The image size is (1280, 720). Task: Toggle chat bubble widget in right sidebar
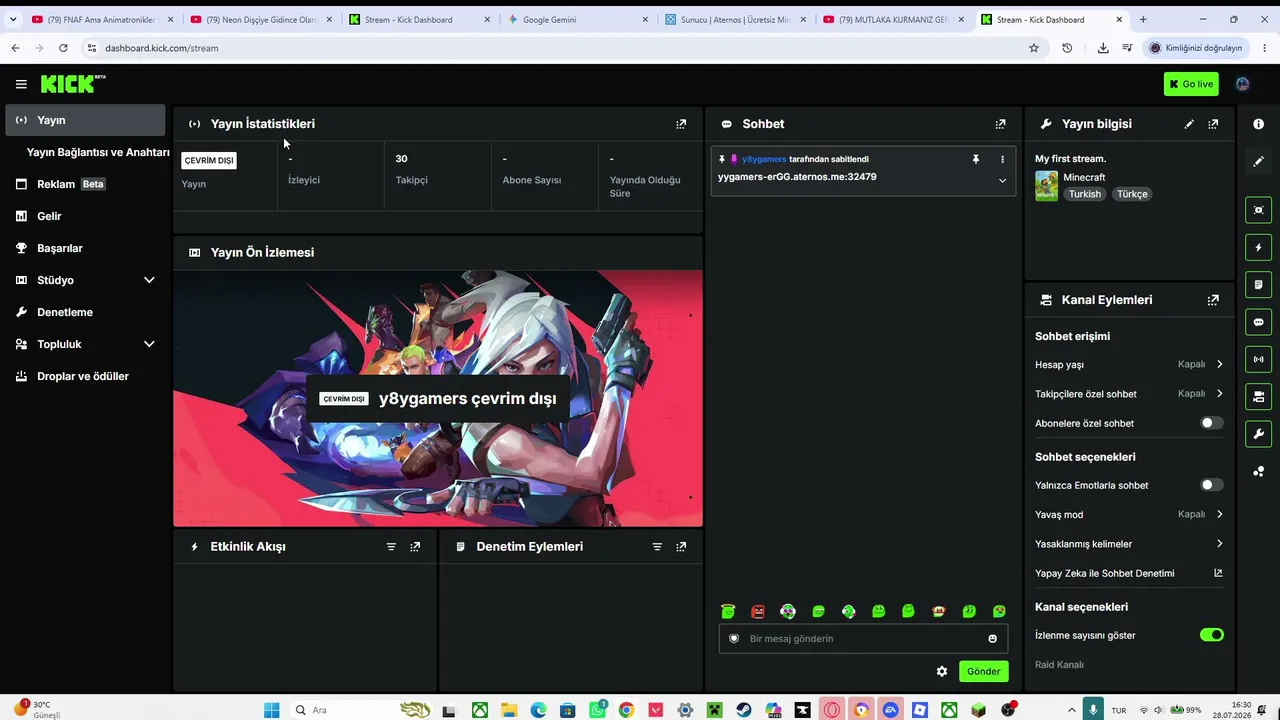(x=1258, y=322)
